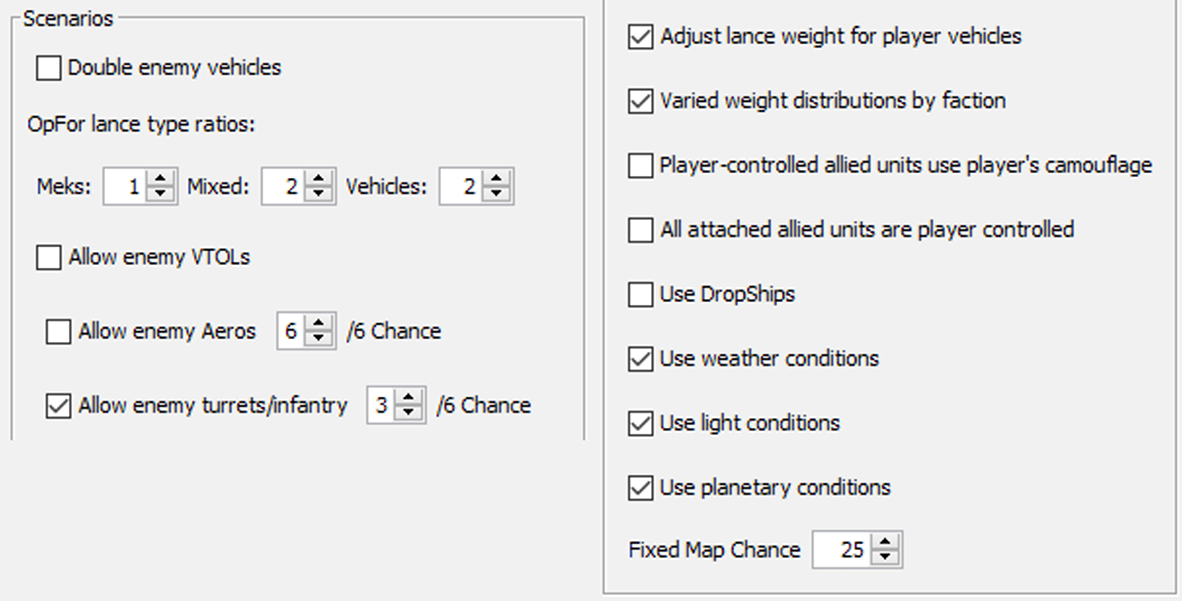
Task: Enable player's camouflage for allied units
Action: 640,166
